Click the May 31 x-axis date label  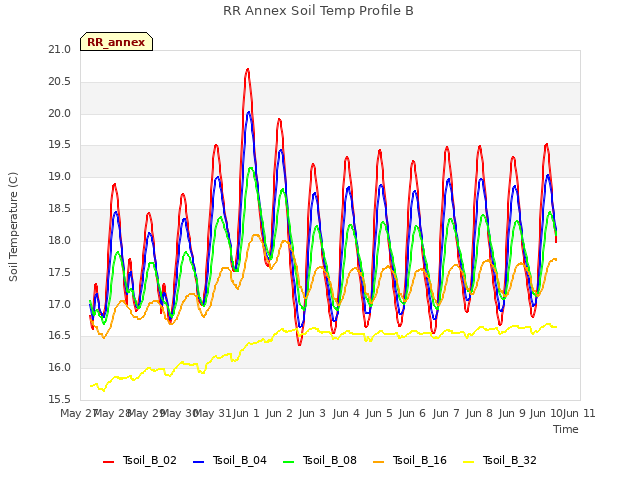212,414
